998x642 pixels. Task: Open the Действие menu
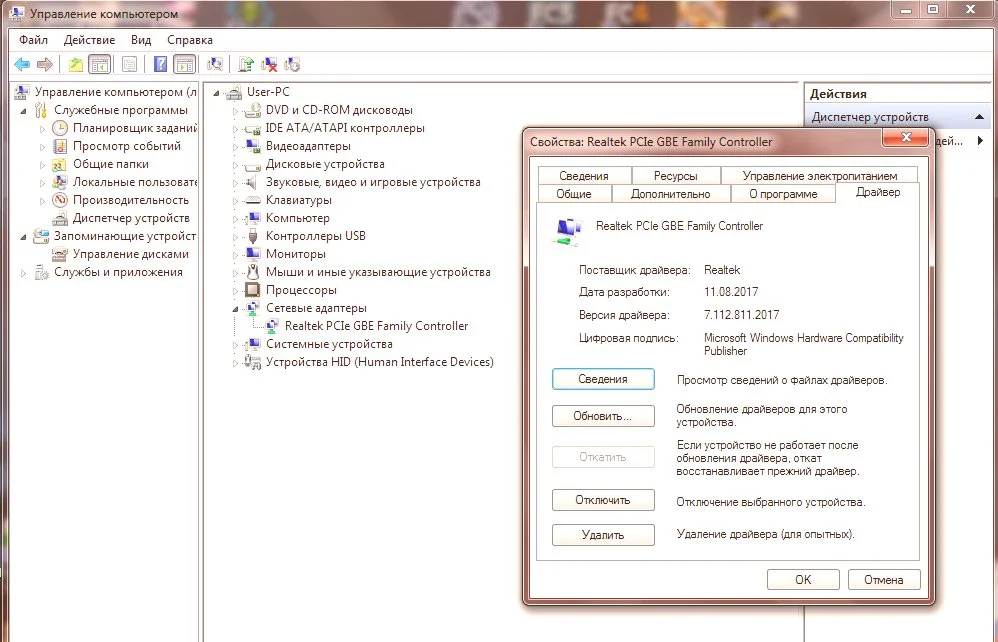89,40
